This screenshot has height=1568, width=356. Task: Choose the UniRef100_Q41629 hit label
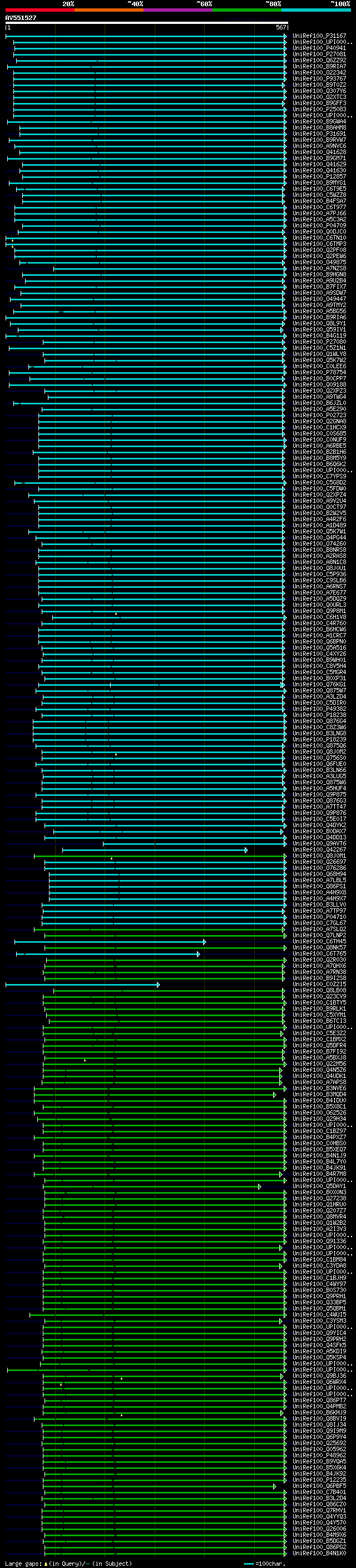pyautogui.click(x=319, y=164)
